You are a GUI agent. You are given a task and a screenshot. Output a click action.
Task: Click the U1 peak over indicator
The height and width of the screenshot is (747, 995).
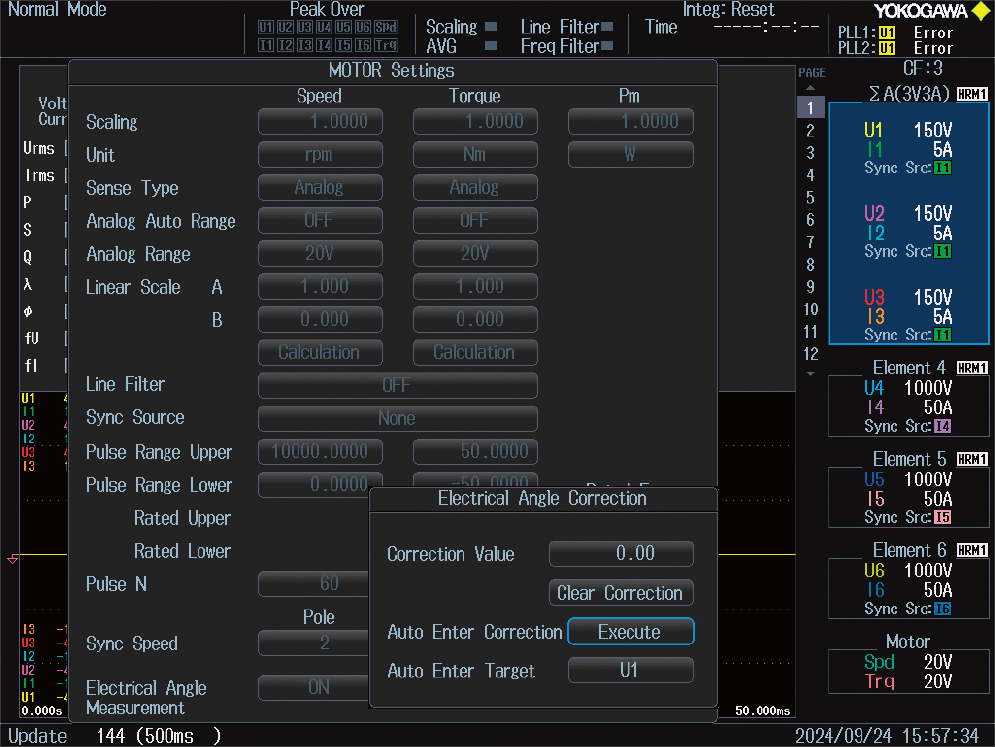pyautogui.click(x=266, y=27)
